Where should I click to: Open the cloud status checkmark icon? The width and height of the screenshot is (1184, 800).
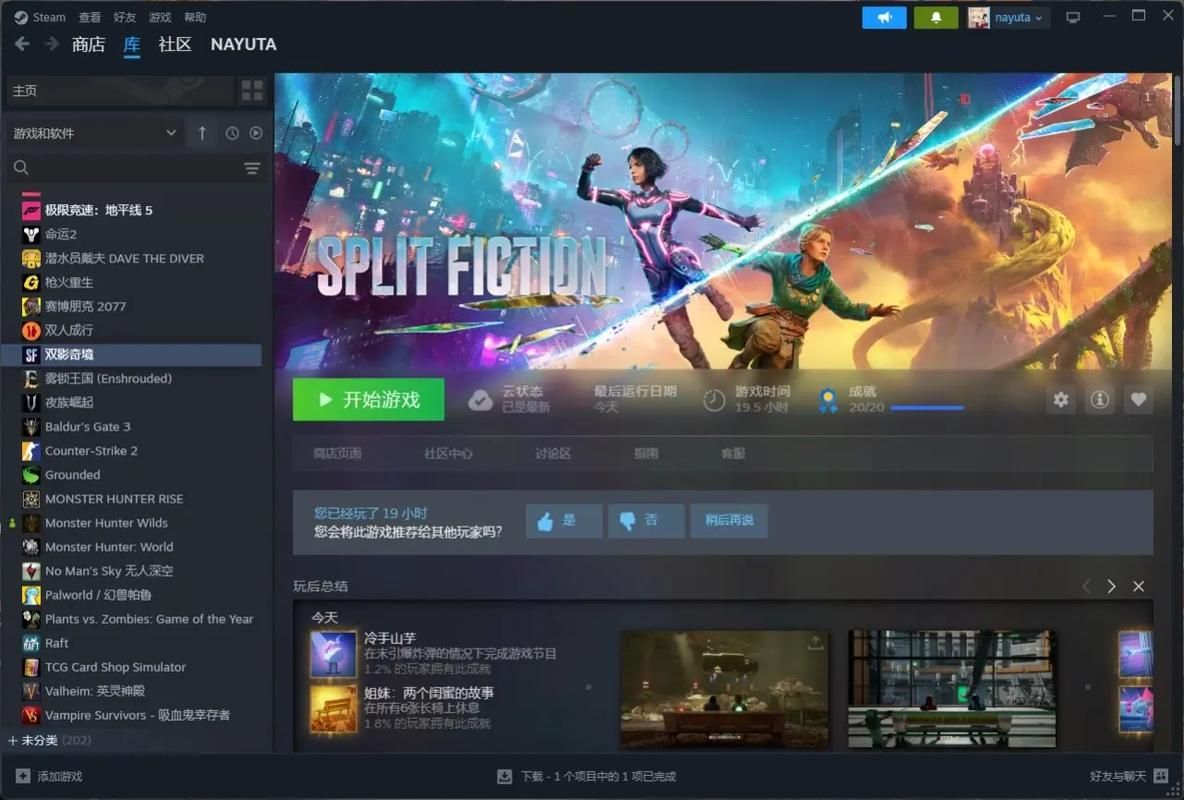click(x=479, y=400)
